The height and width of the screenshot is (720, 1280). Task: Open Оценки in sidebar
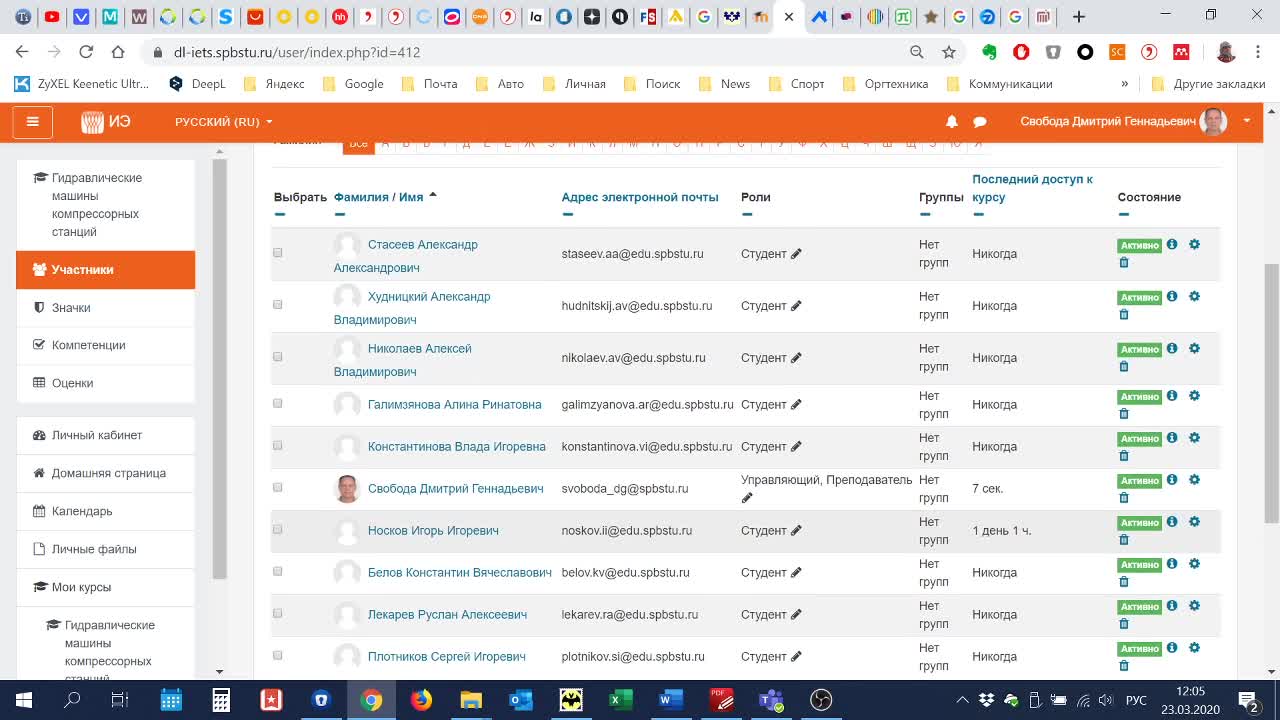[105, 383]
